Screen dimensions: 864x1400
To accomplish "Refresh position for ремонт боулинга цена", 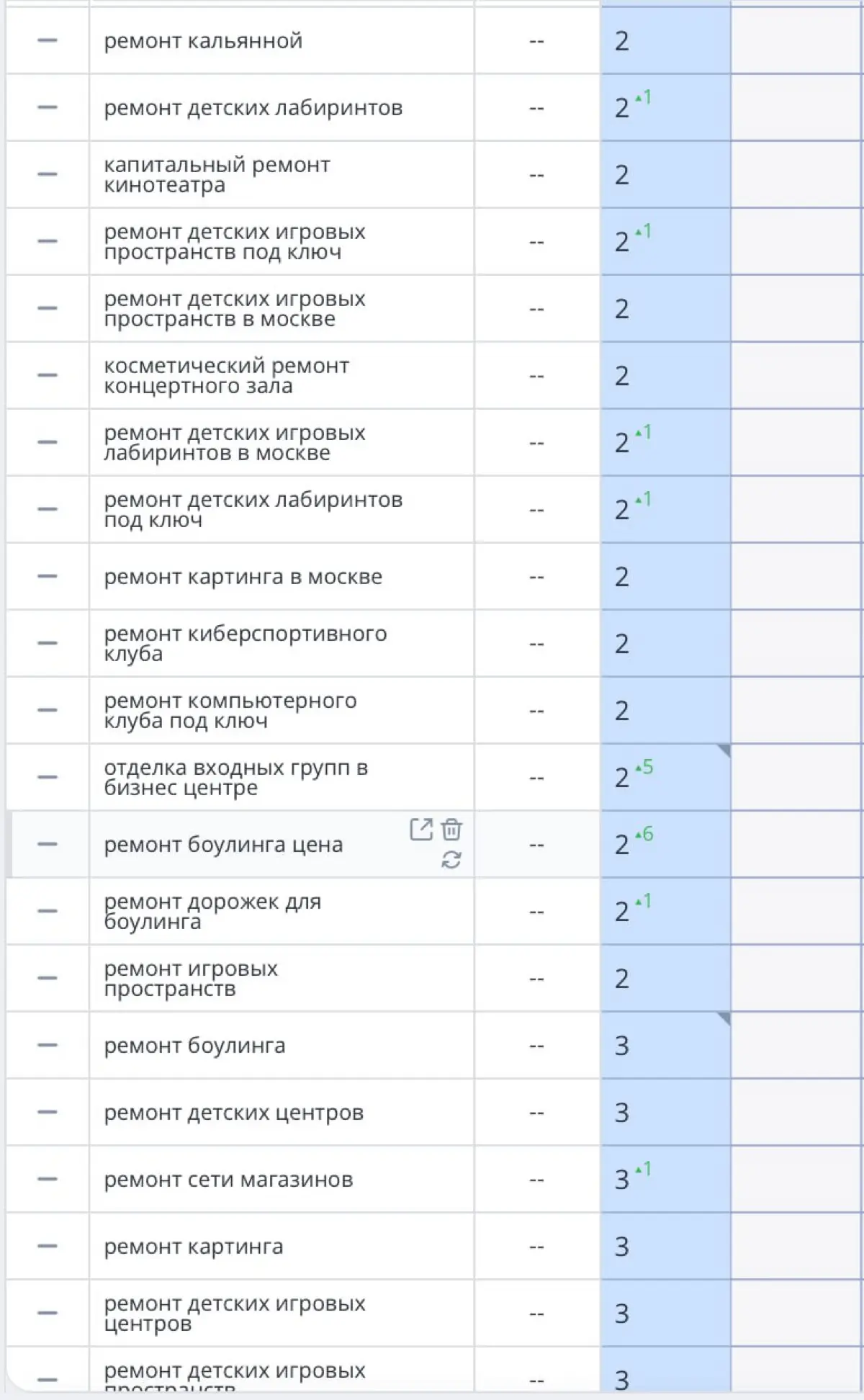I will (451, 859).
